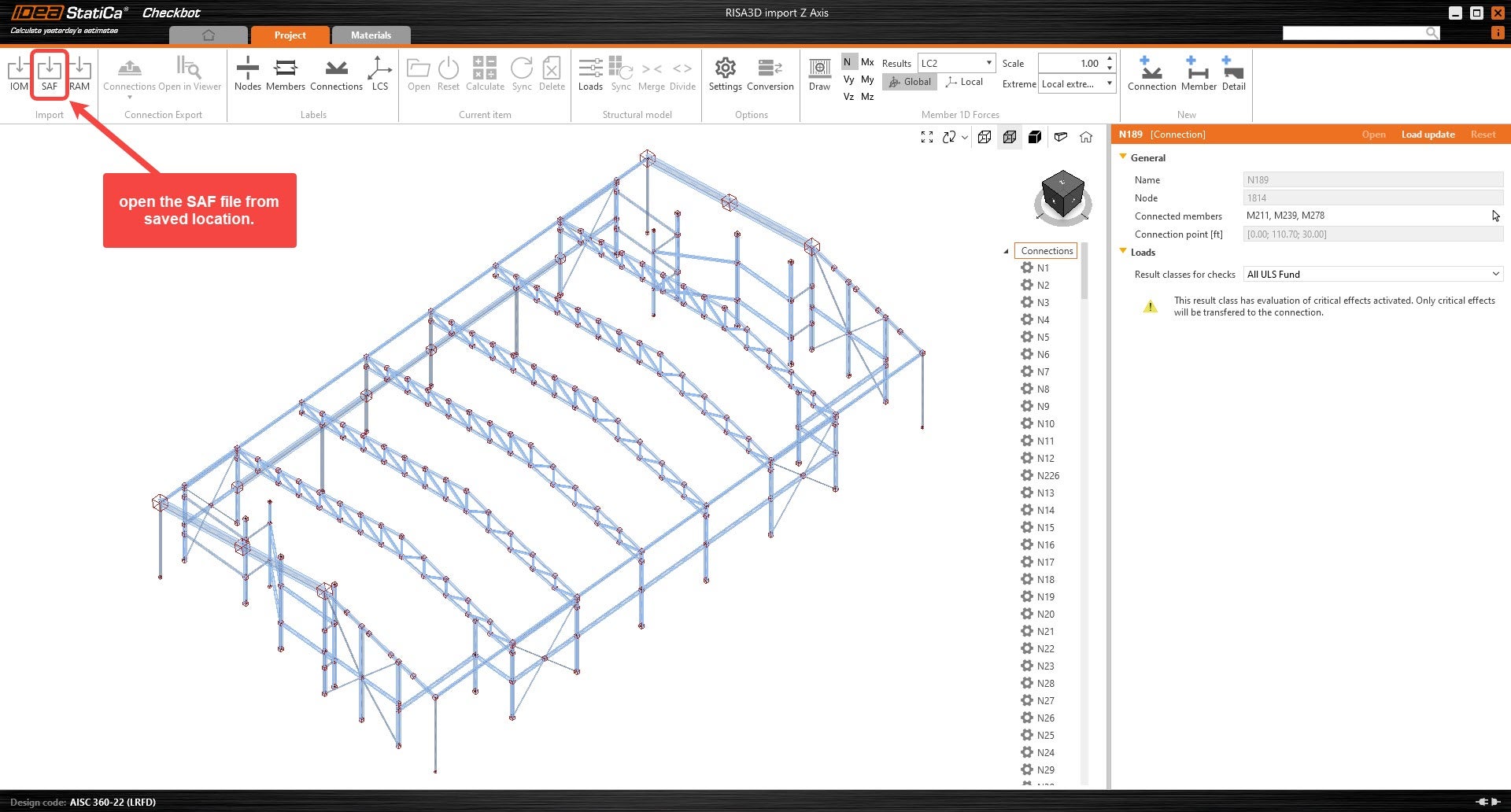Image resolution: width=1511 pixels, height=812 pixels.
Task: Open the Extreme selection dropdown
Action: tap(1109, 83)
